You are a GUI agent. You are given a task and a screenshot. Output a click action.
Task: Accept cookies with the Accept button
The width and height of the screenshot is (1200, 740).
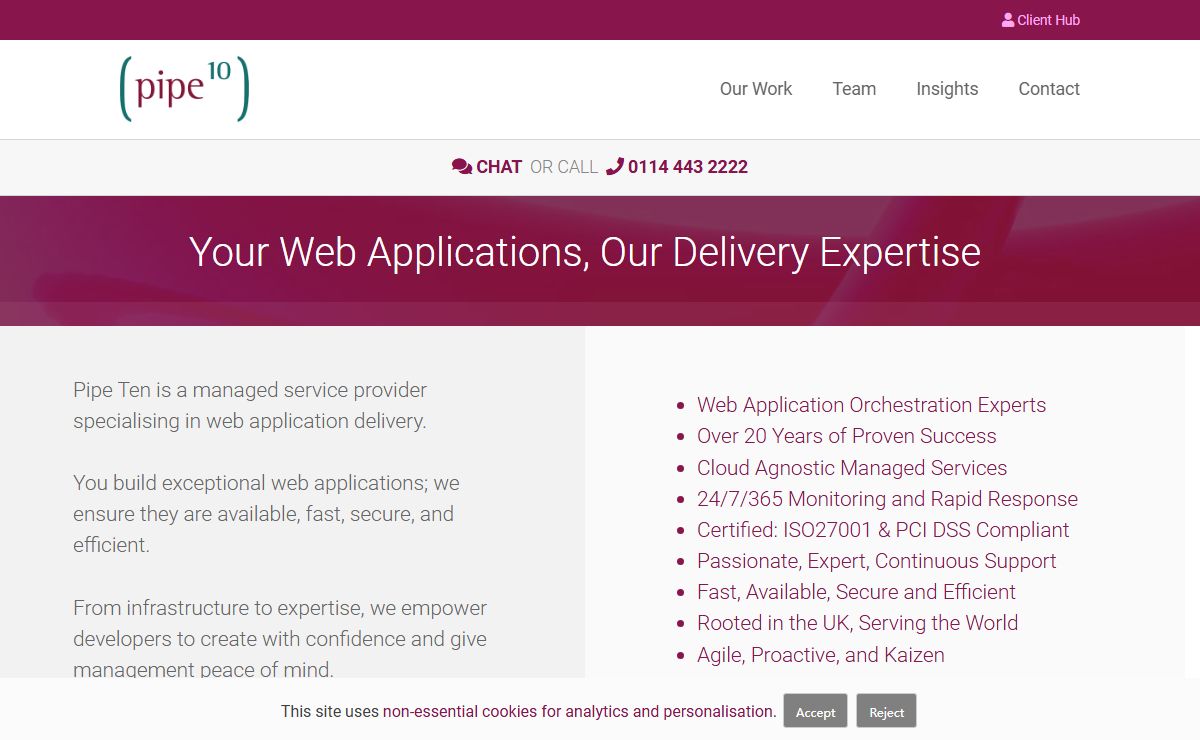pos(815,712)
